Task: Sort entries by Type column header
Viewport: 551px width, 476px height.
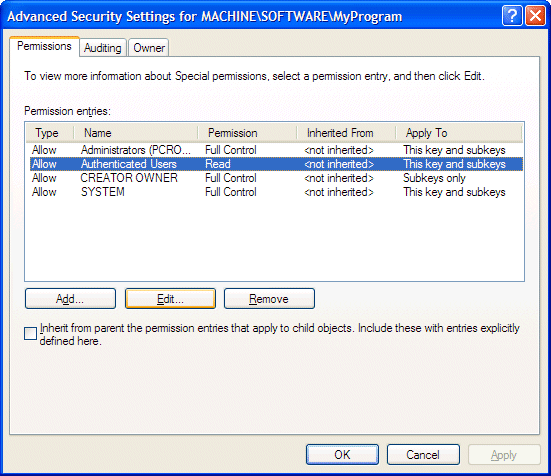Action: tap(50, 133)
